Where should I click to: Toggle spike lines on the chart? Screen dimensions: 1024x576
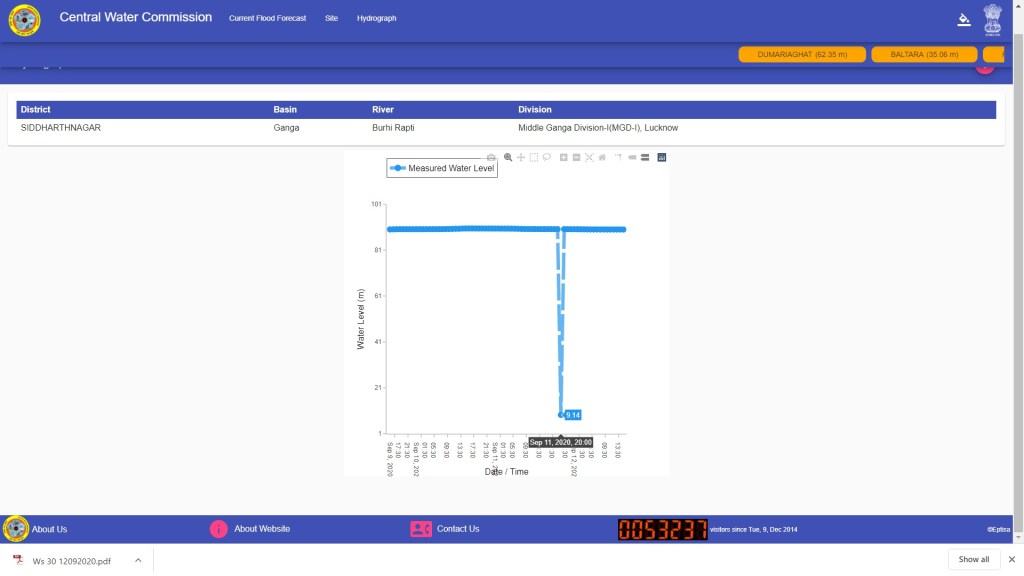[618, 157]
